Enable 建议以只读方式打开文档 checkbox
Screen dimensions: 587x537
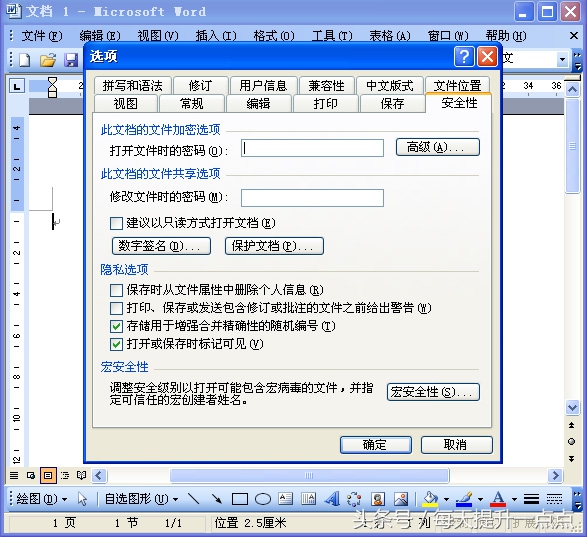click(116, 223)
